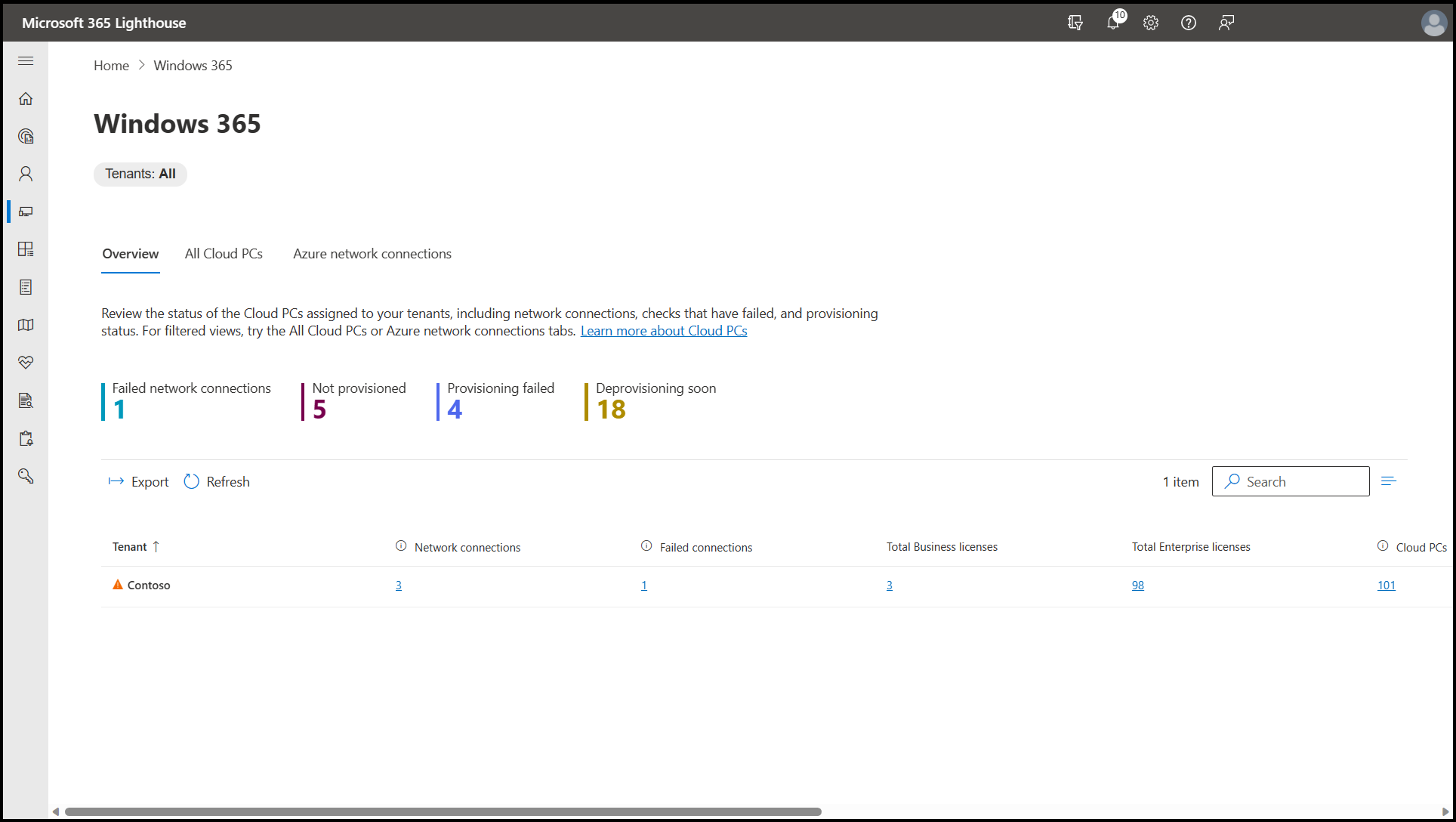1456x822 pixels.
Task: Click the horizontal scrollbar thumb
Action: (x=443, y=811)
